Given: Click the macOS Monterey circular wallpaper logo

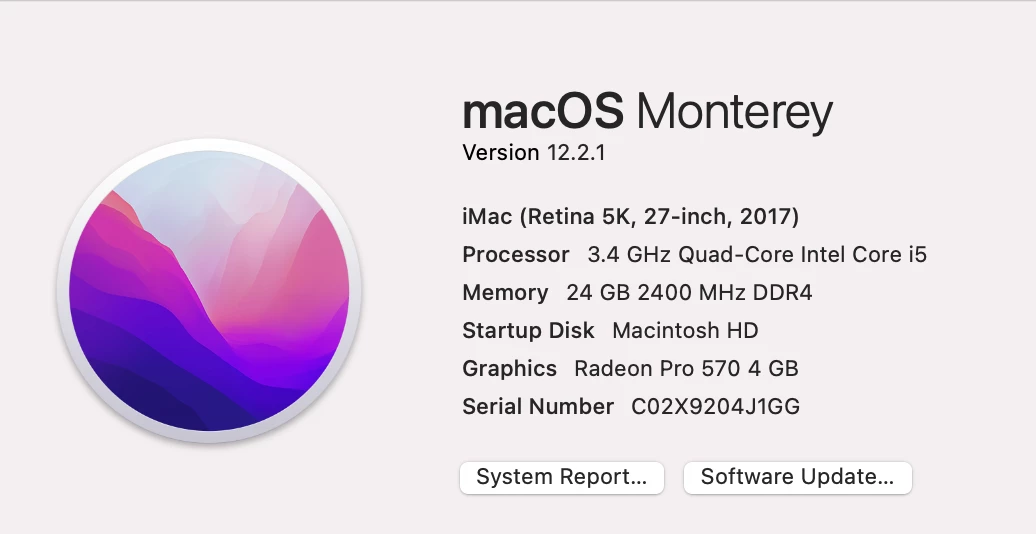Looking at the screenshot, I should (209, 291).
